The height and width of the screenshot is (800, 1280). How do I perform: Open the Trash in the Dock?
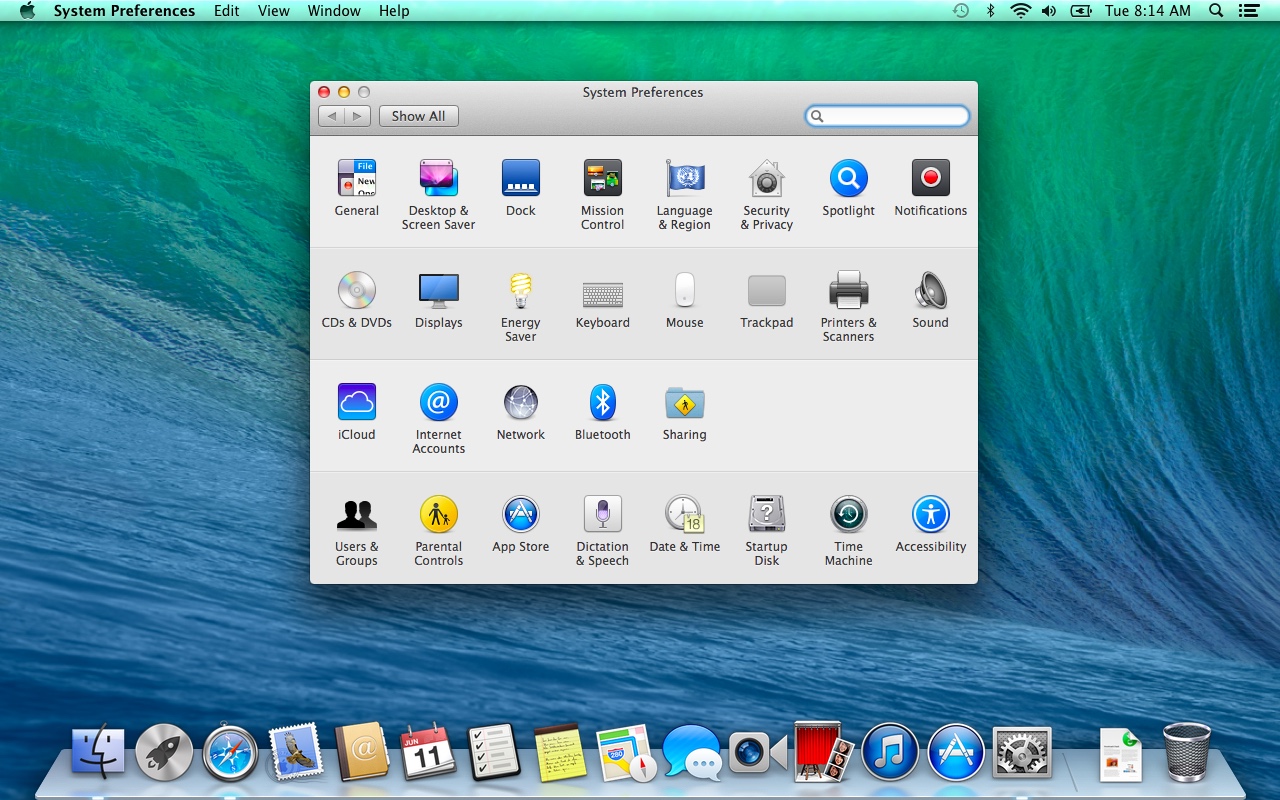click(x=1187, y=752)
